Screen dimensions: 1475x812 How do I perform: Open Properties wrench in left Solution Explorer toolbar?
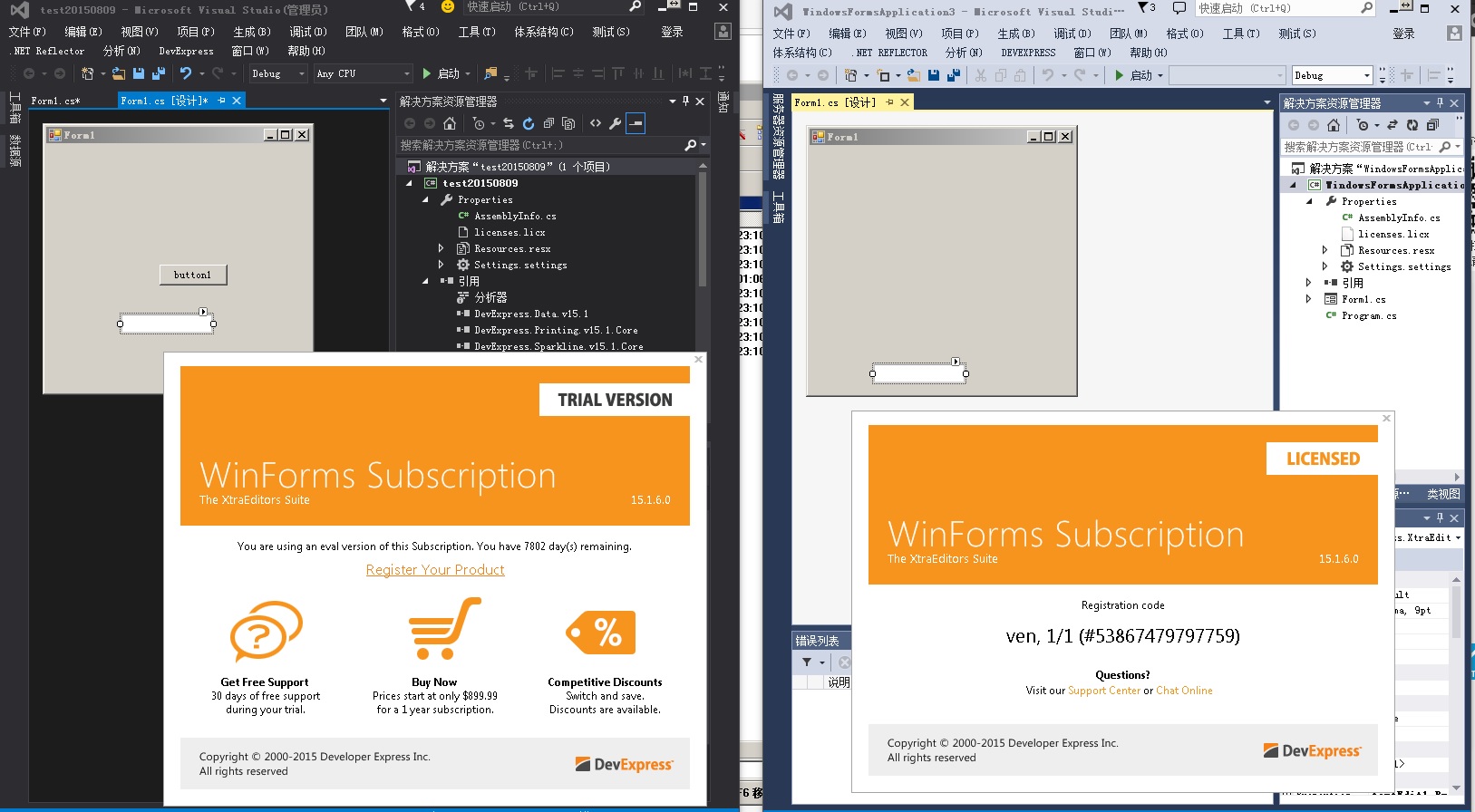pos(616,123)
